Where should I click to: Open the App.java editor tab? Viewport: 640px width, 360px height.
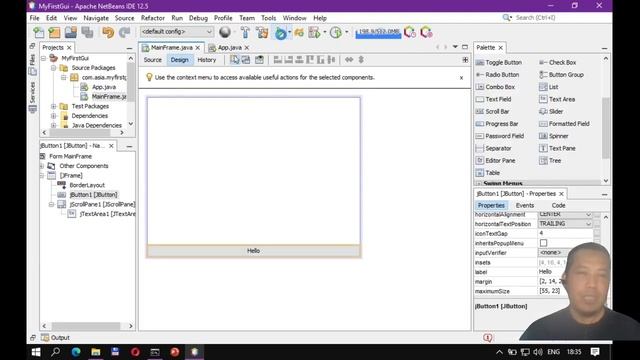pyautogui.click(x=230, y=47)
